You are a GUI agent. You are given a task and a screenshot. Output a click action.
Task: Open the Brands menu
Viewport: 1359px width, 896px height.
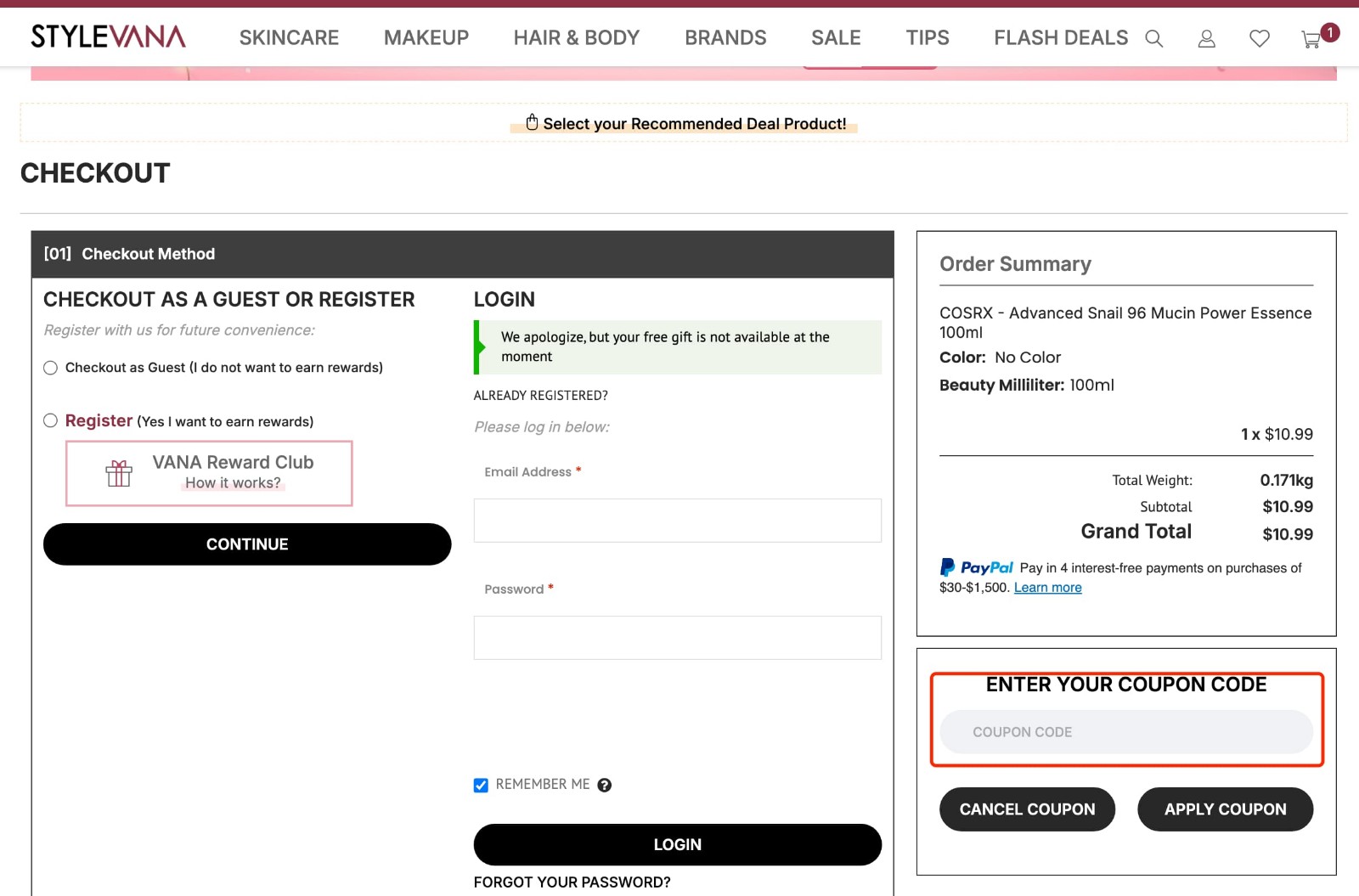pyautogui.click(x=725, y=37)
